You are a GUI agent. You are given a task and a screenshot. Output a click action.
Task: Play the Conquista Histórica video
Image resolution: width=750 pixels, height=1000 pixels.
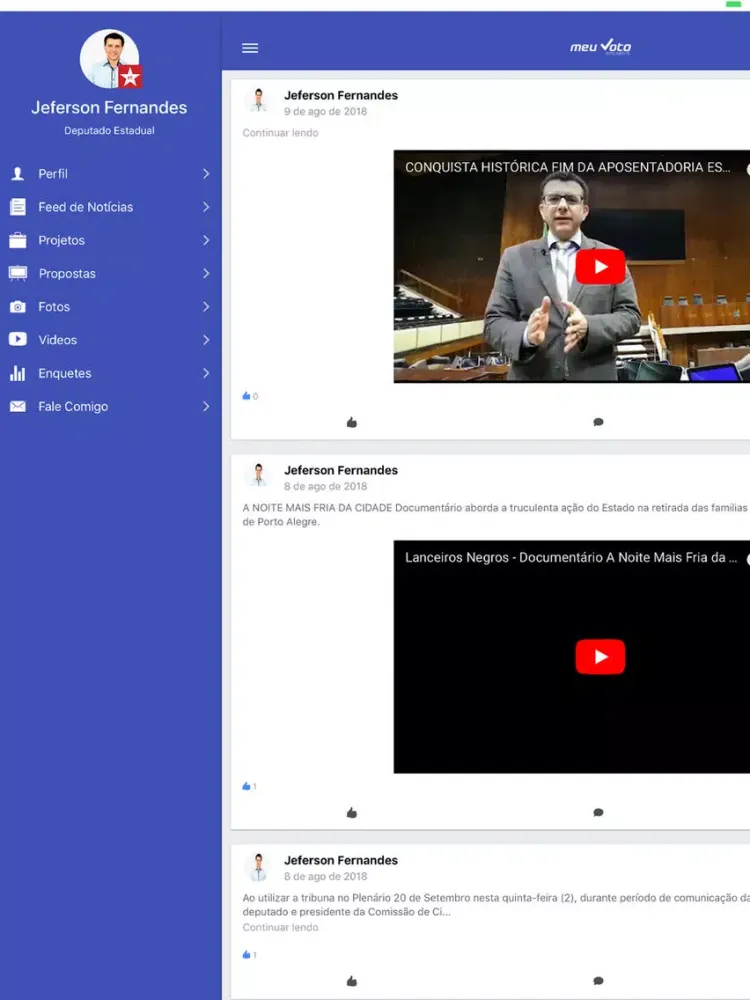(600, 267)
